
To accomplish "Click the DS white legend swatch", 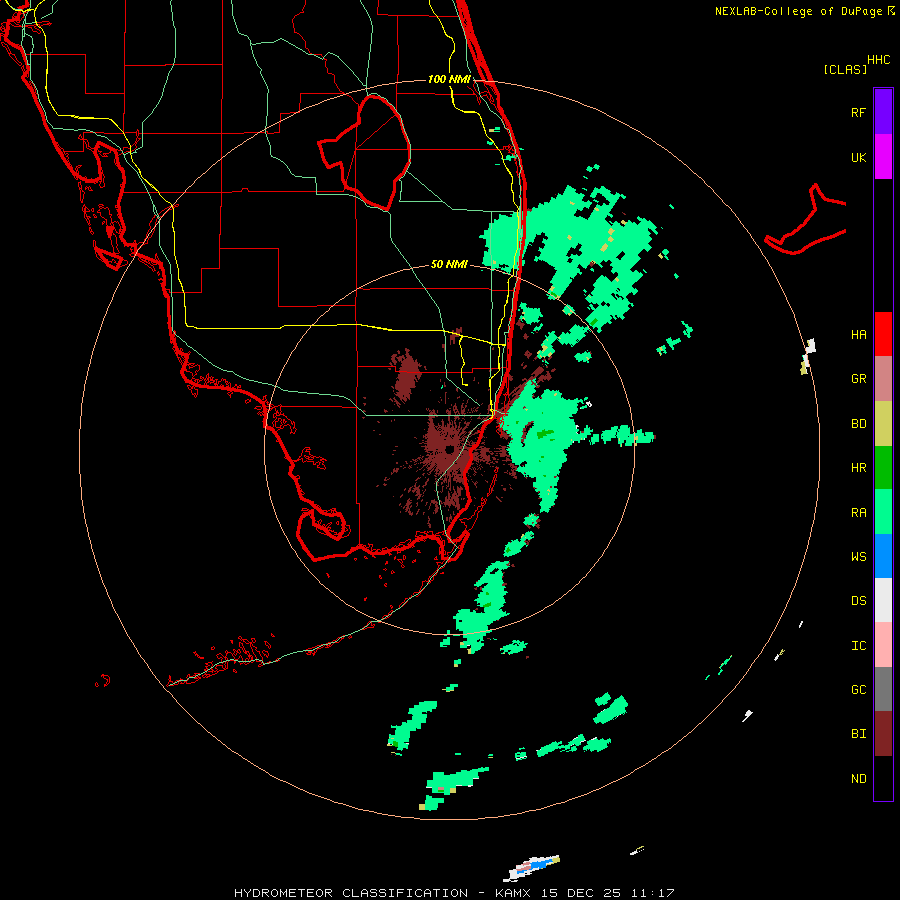I will [883, 600].
